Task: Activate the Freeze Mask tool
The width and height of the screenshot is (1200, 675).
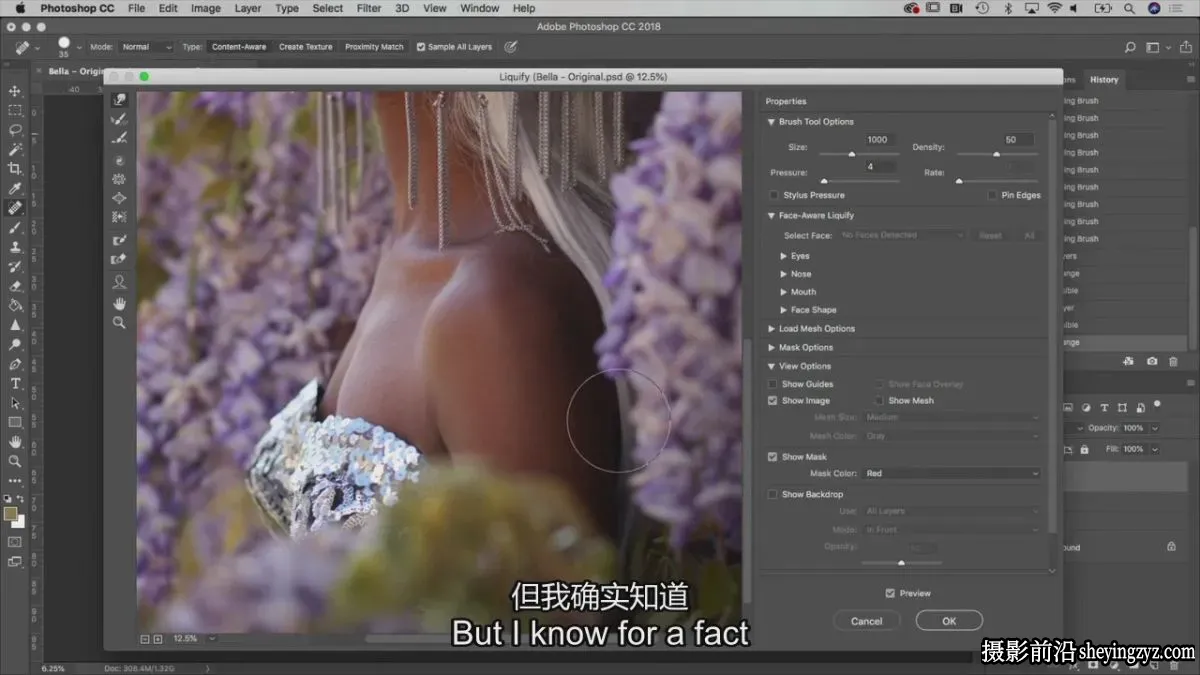Action: (119, 240)
